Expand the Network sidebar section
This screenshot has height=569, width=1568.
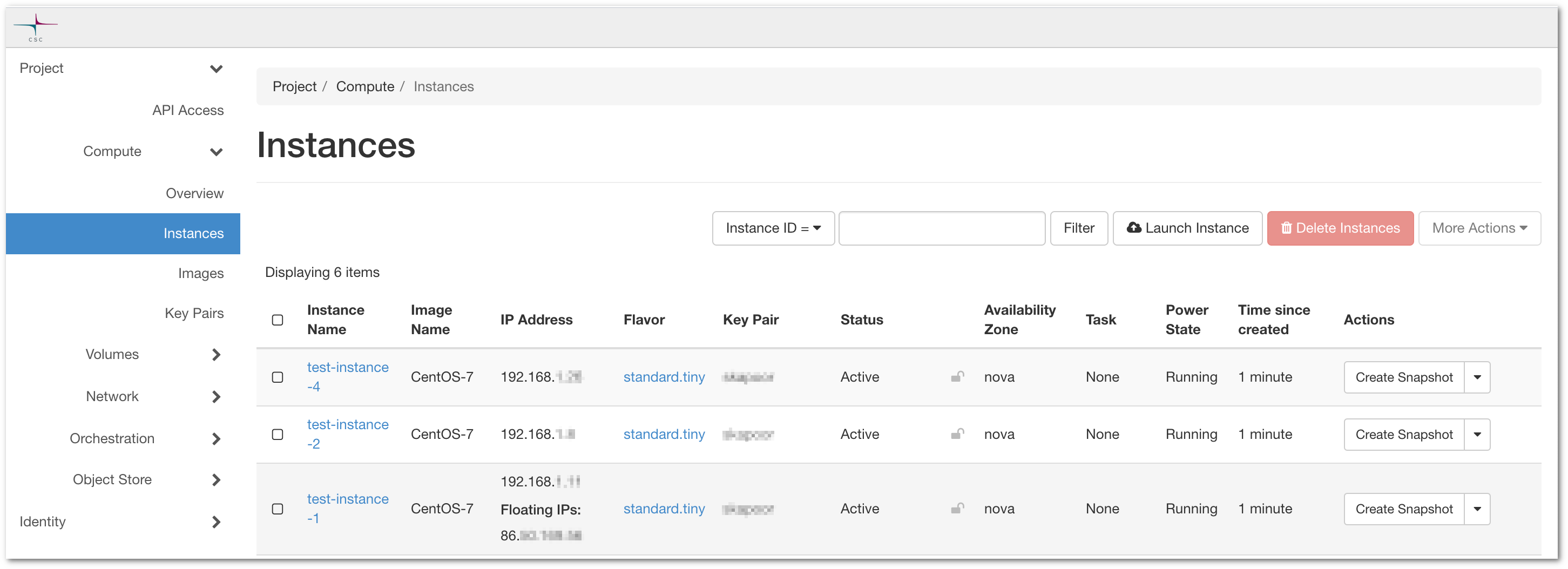coord(215,397)
